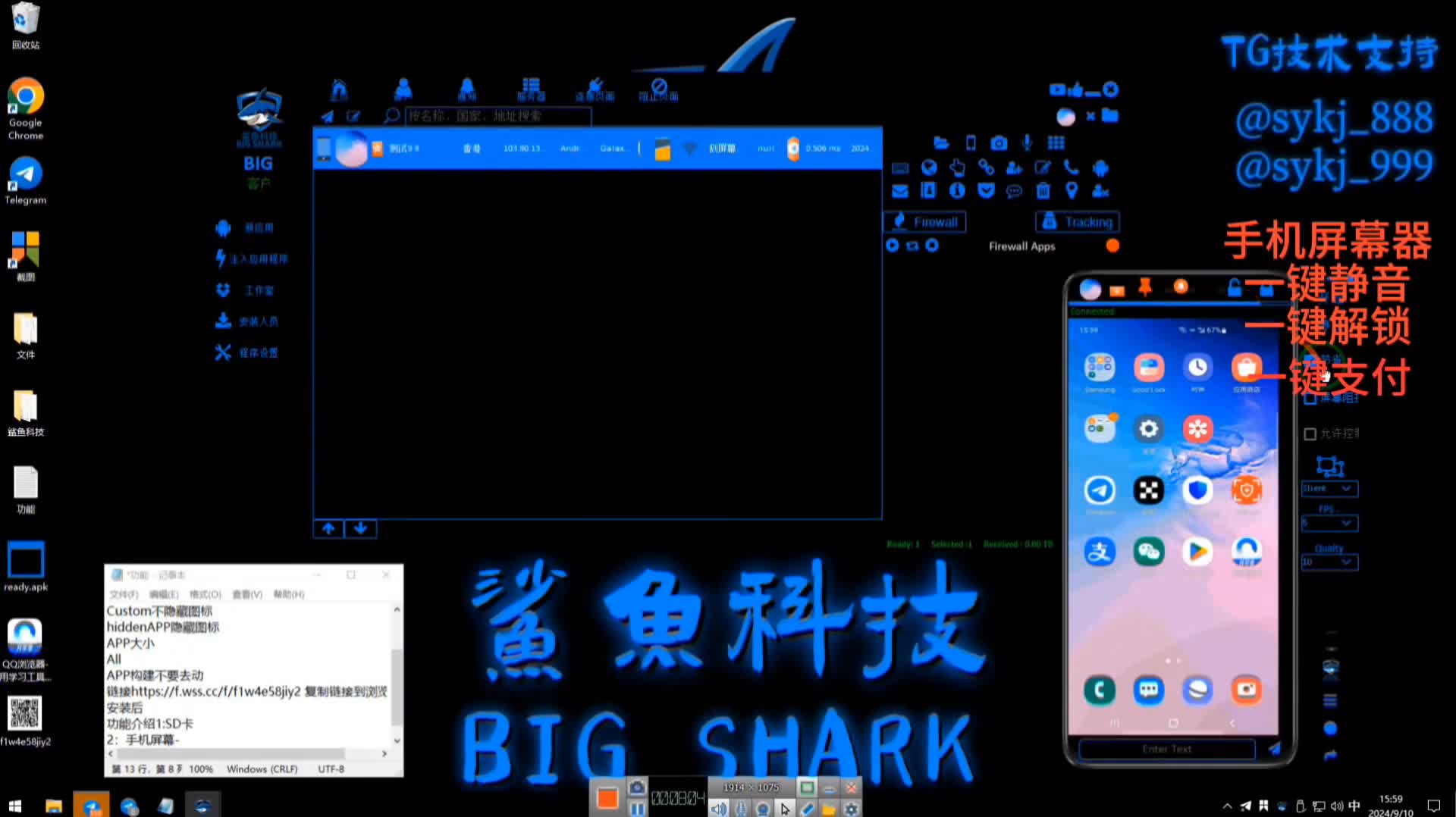Open Google Chrome desktop shortcut

pos(26,109)
